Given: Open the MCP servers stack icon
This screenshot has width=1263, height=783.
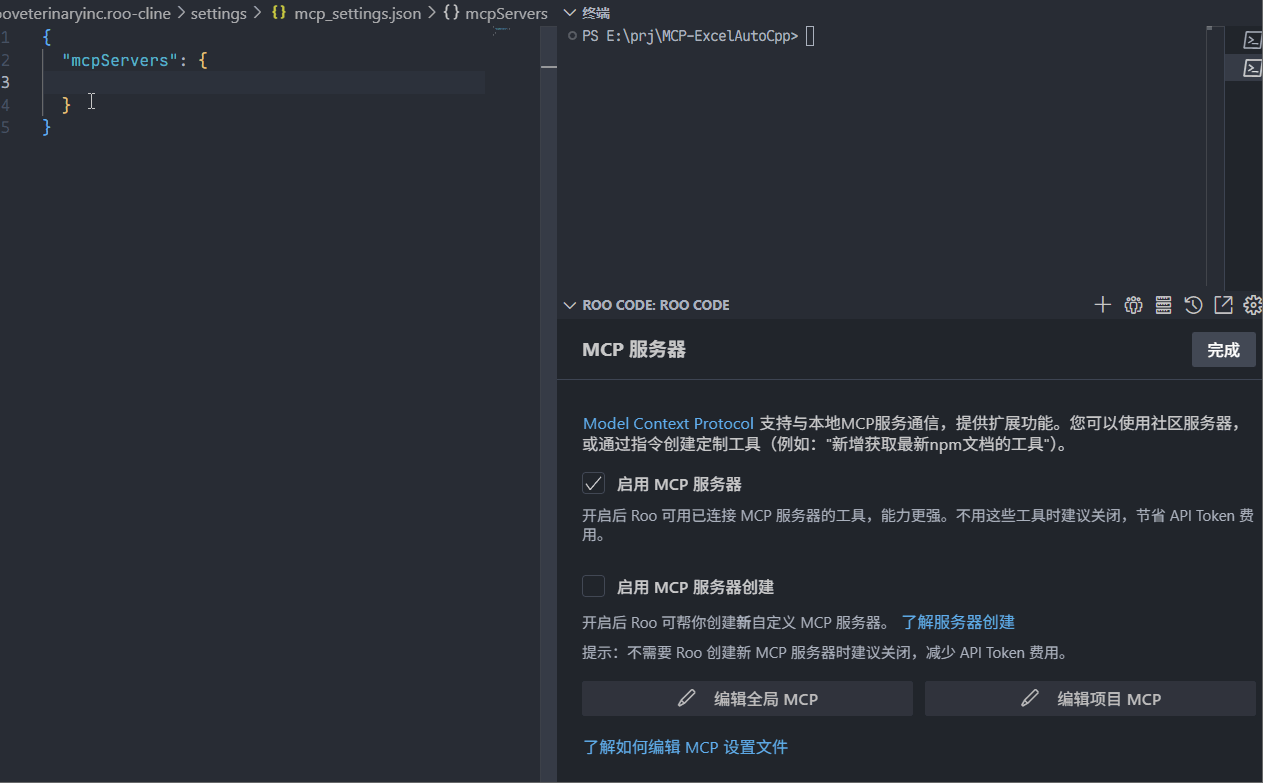Looking at the screenshot, I should coord(1163,305).
